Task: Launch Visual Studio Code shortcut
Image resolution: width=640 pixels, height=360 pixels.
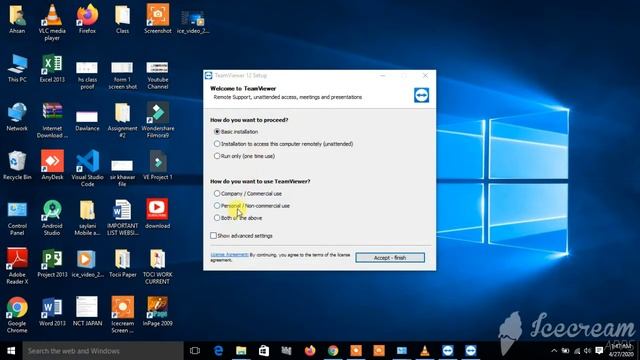Action: tap(87, 168)
